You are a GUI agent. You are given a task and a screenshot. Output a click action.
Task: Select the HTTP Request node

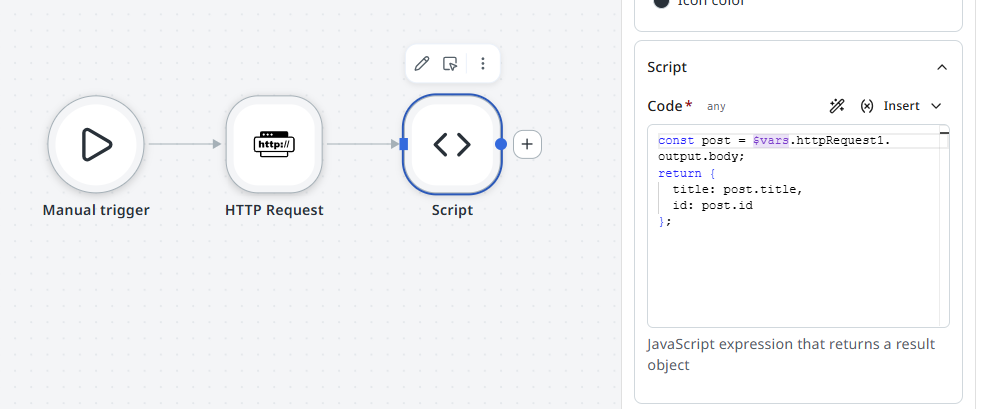tap(274, 144)
